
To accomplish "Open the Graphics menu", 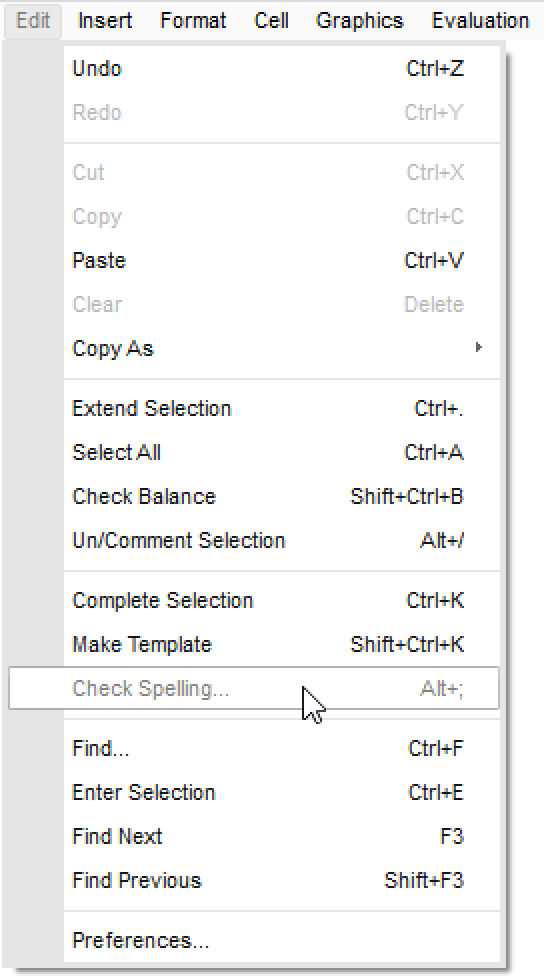I will pos(360,21).
